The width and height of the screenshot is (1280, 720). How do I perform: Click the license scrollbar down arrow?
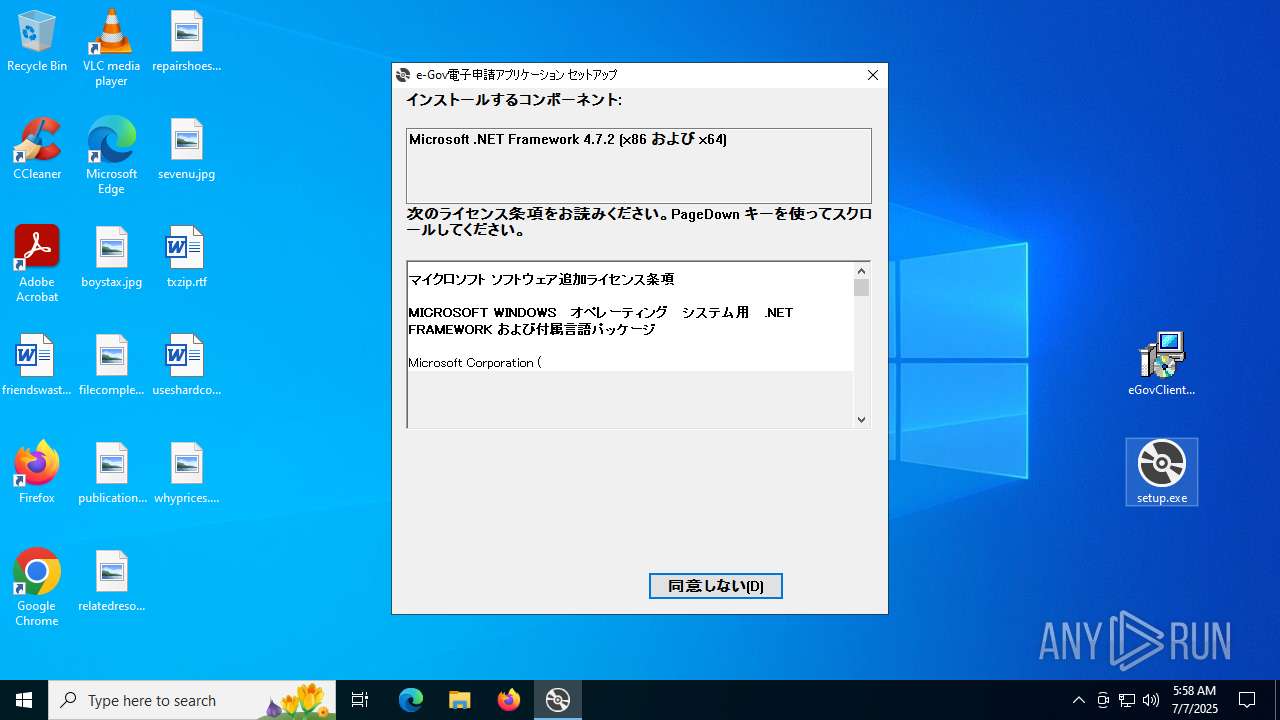(x=861, y=420)
